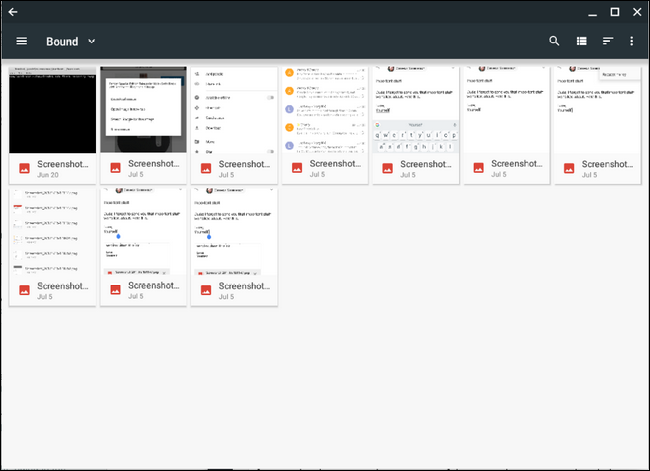This screenshot has width=650, height=471.
Task: Select Screenshot name under the keyboard thumbnail
Action: [x=426, y=164]
